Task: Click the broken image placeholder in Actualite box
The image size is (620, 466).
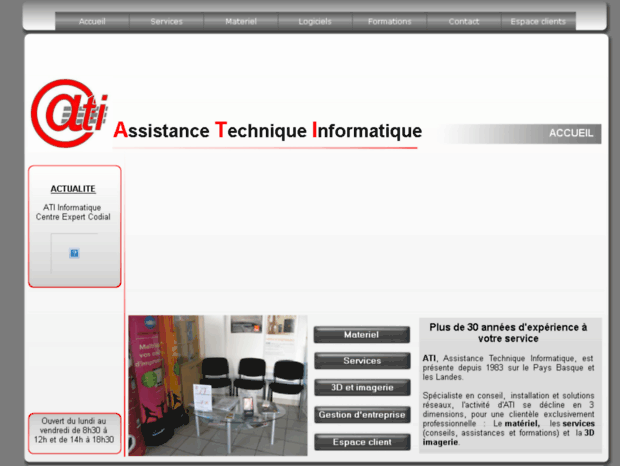Action: pos(74,253)
